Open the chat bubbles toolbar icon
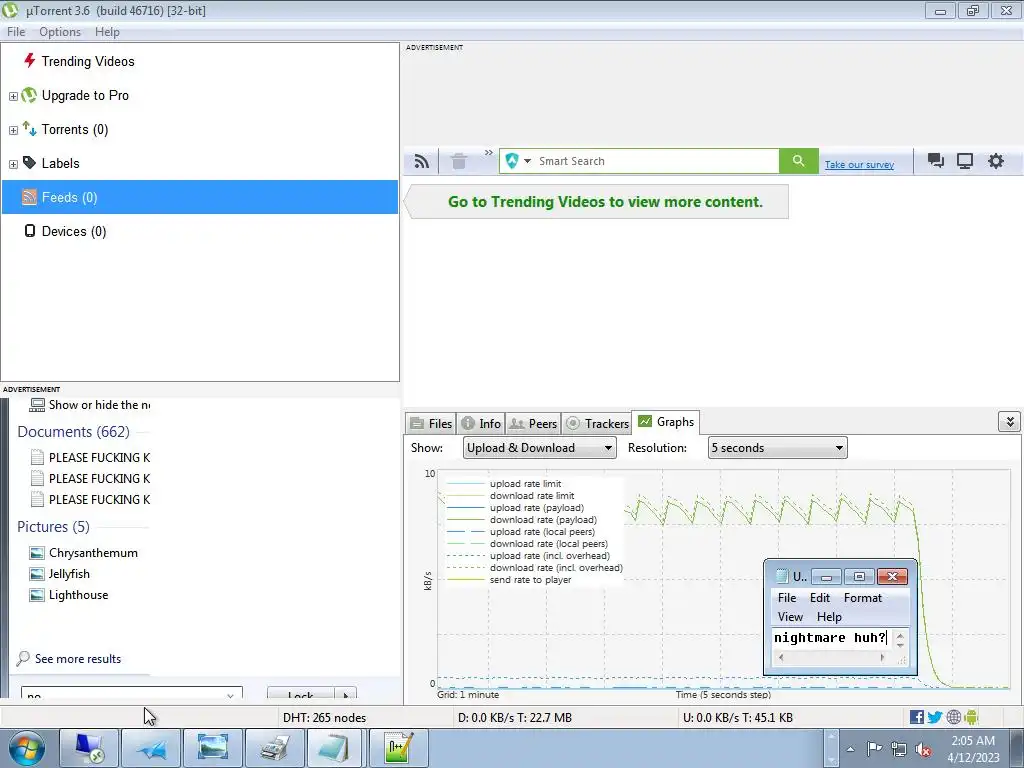 tap(936, 161)
